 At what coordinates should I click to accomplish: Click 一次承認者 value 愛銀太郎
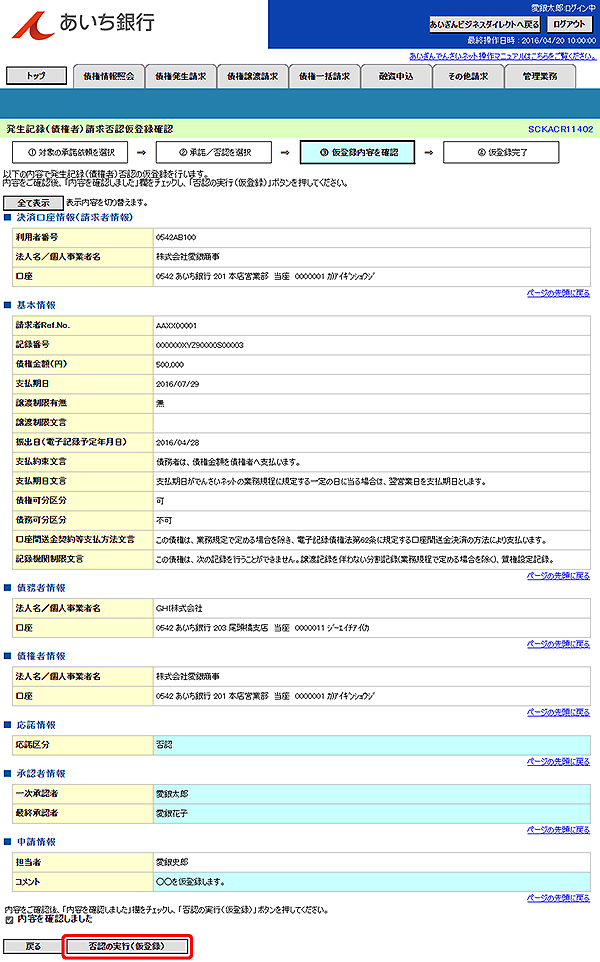click(172, 794)
